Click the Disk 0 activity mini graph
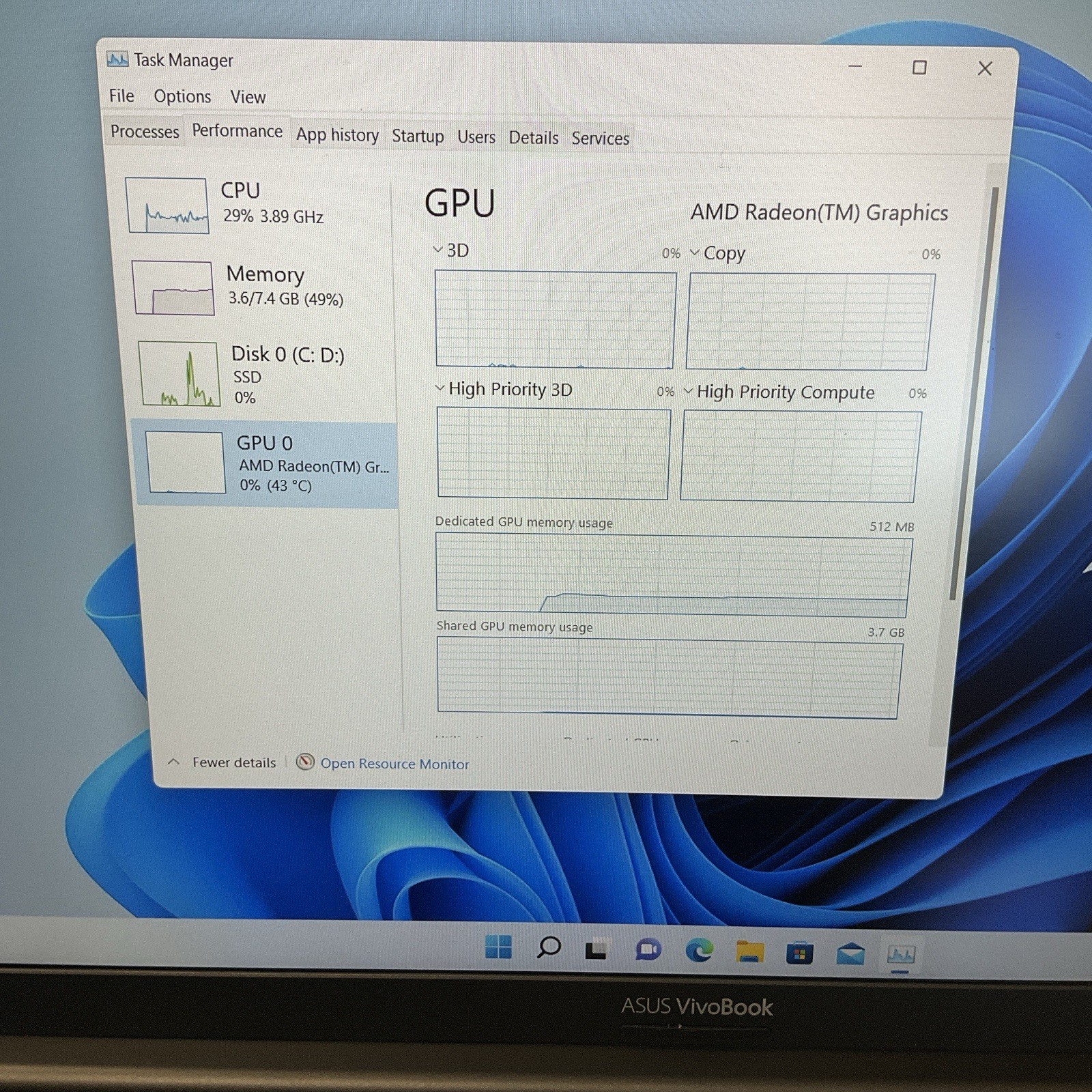This screenshot has width=1092, height=1092. [179, 374]
